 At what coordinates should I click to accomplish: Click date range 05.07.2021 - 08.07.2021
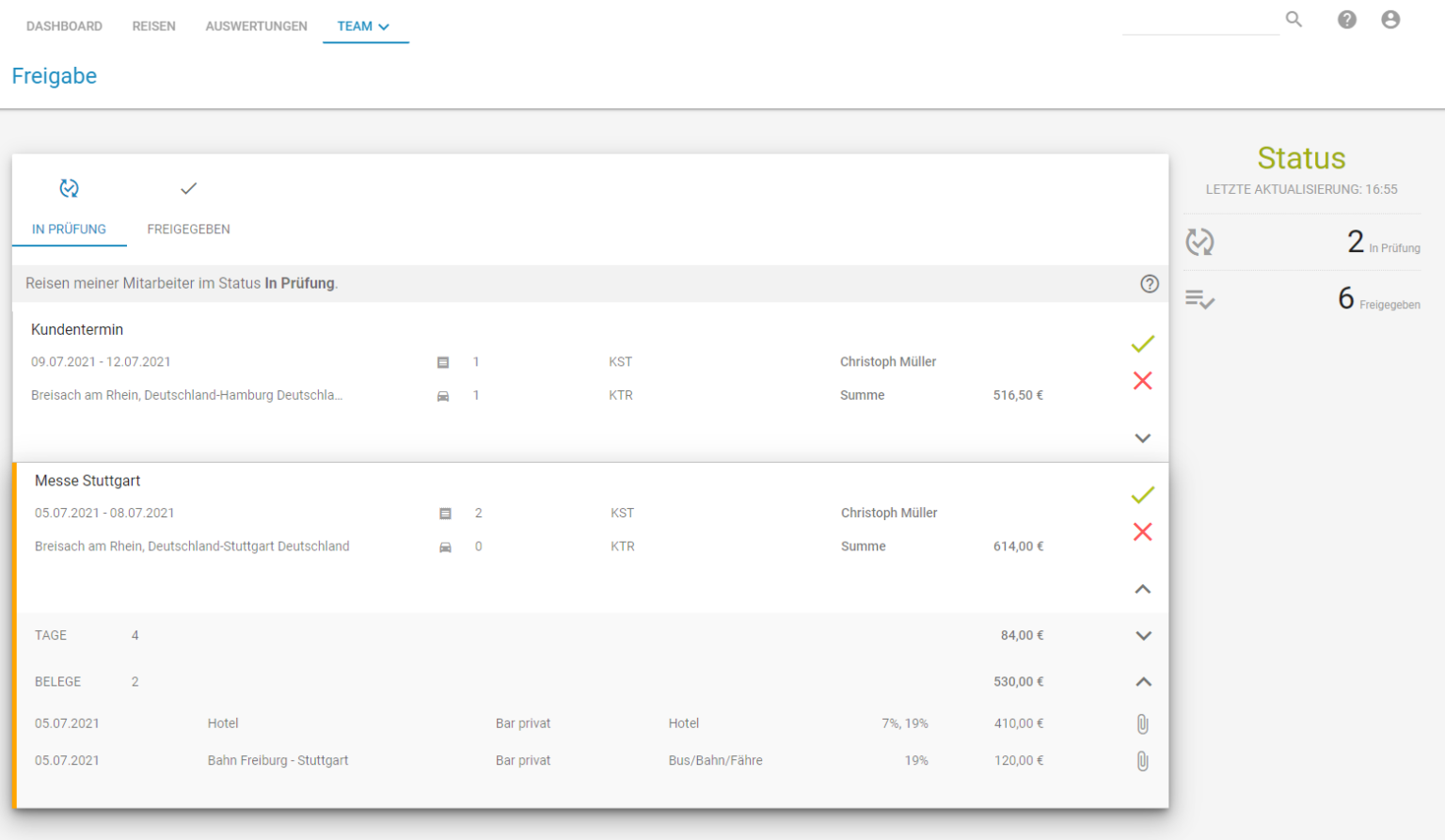(x=104, y=513)
